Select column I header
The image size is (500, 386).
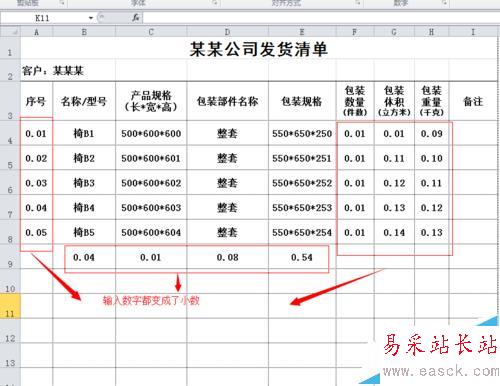tap(473, 32)
